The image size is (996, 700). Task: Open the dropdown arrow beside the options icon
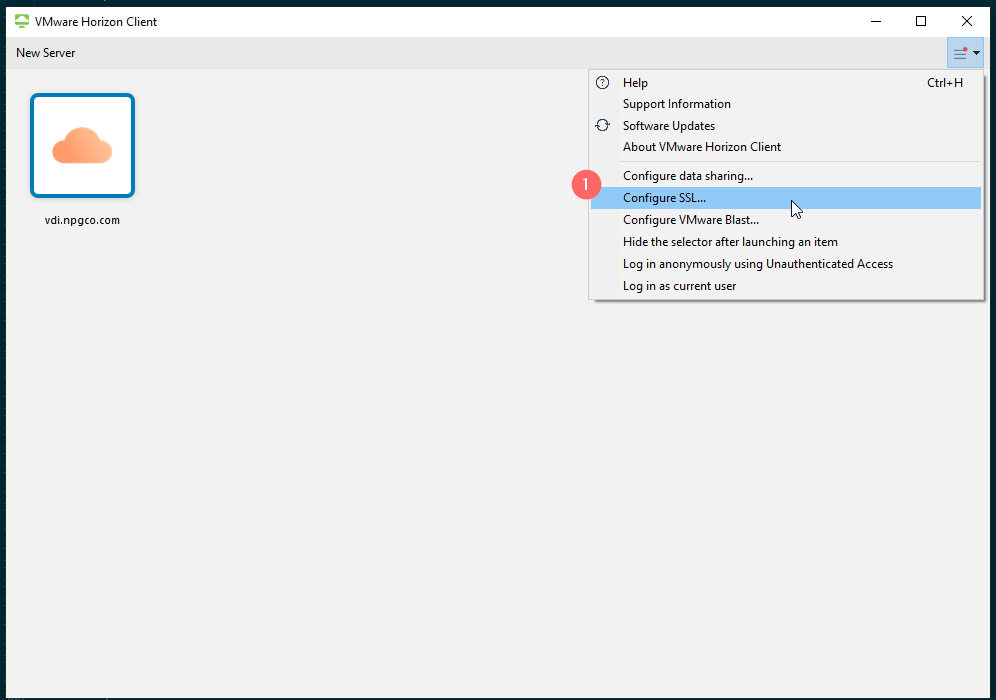pyautogui.click(x=975, y=52)
